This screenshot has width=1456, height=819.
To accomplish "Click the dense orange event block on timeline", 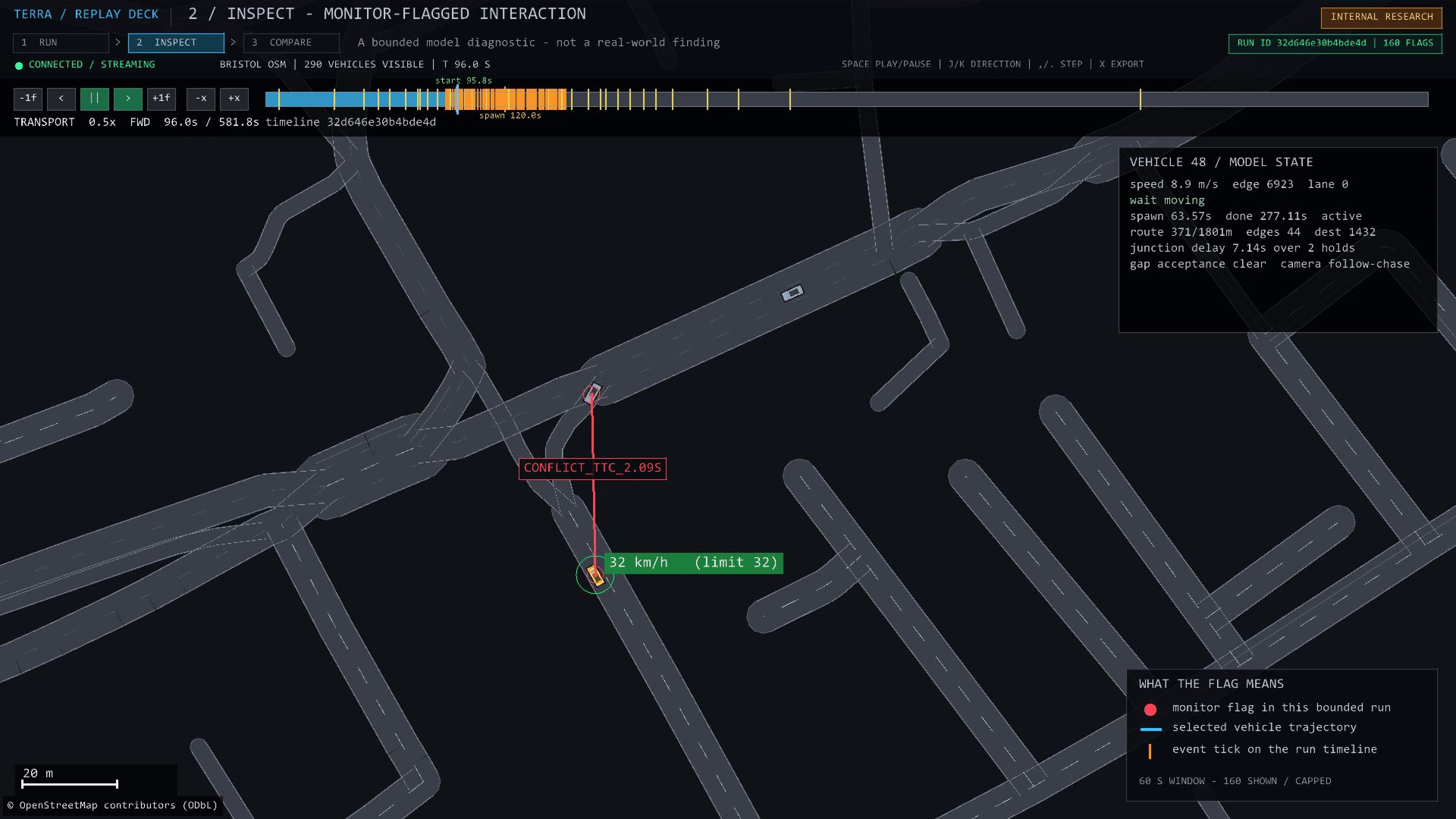I will pos(507,99).
